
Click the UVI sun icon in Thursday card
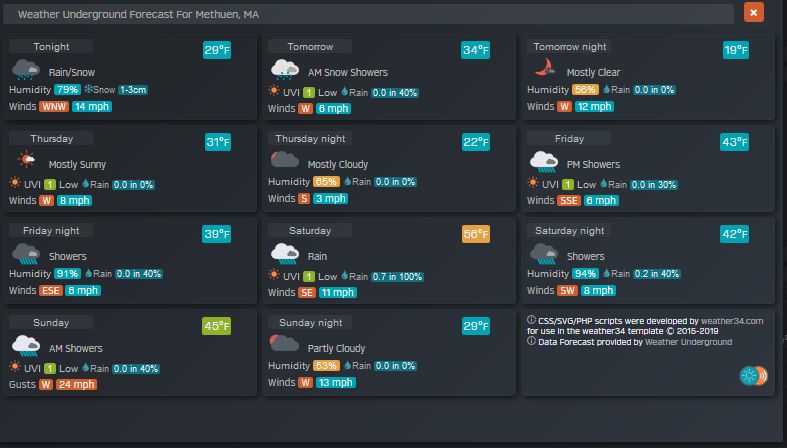[x=15, y=182]
